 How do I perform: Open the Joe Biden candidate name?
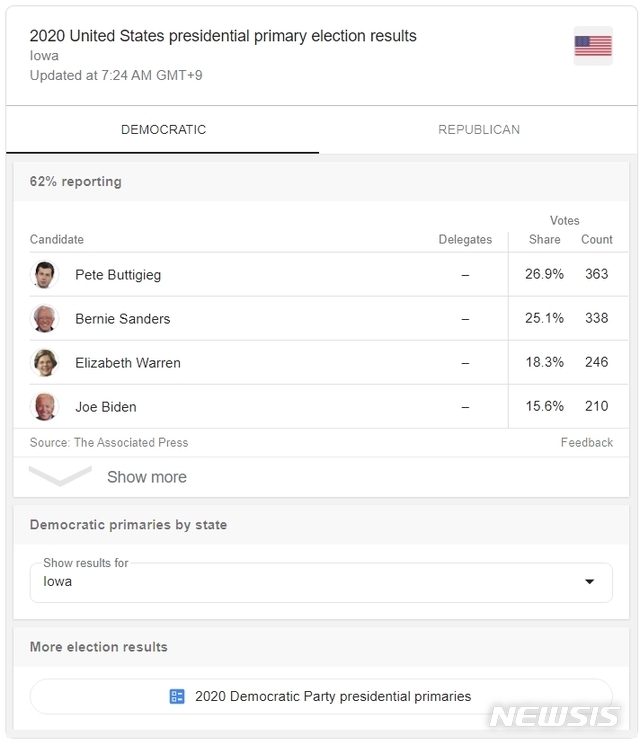click(x=105, y=407)
